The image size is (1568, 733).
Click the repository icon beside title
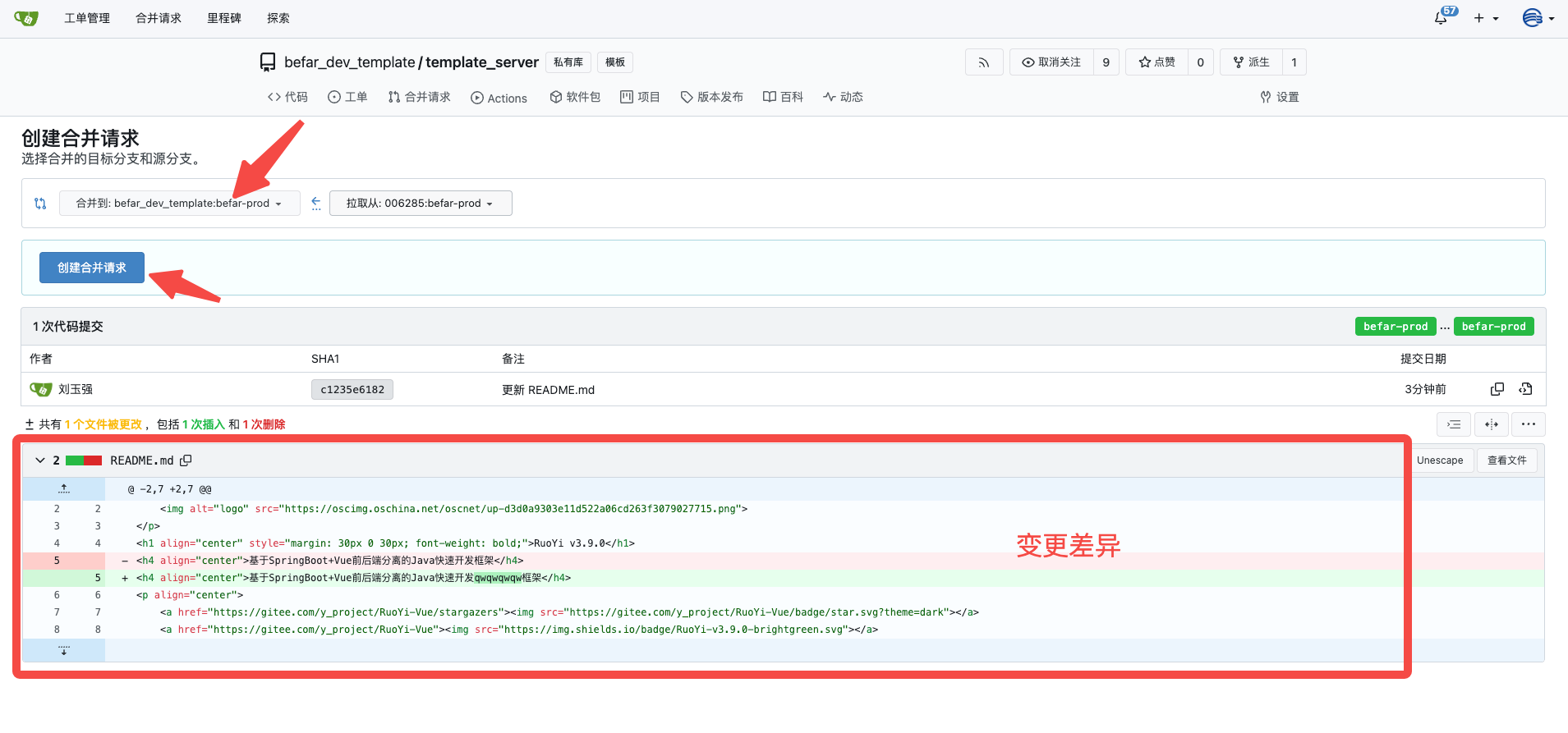268,62
